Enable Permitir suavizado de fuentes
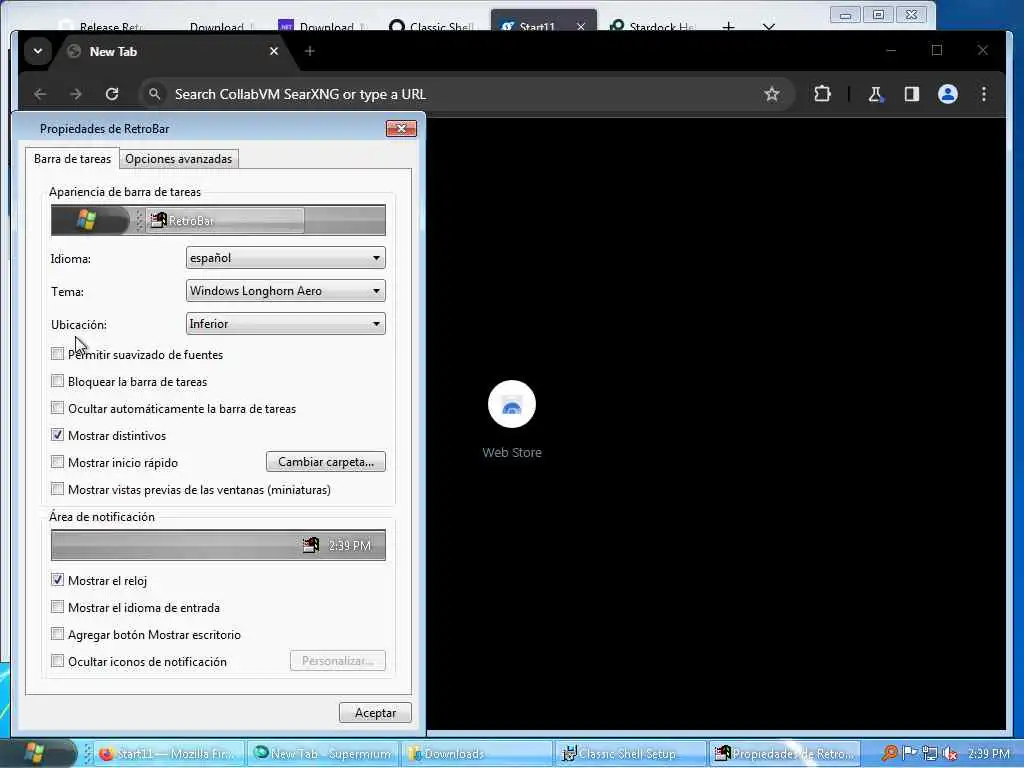The image size is (1024, 768). tap(57, 354)
